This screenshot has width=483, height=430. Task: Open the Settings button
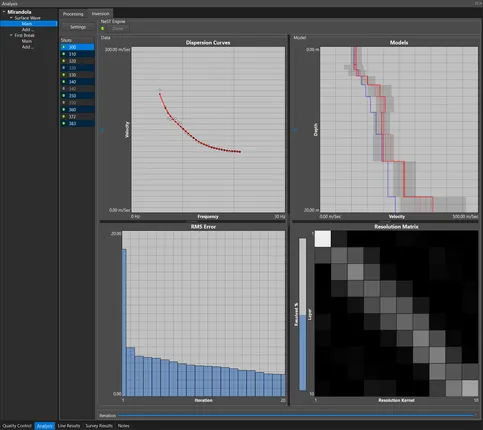pos(78,27)
